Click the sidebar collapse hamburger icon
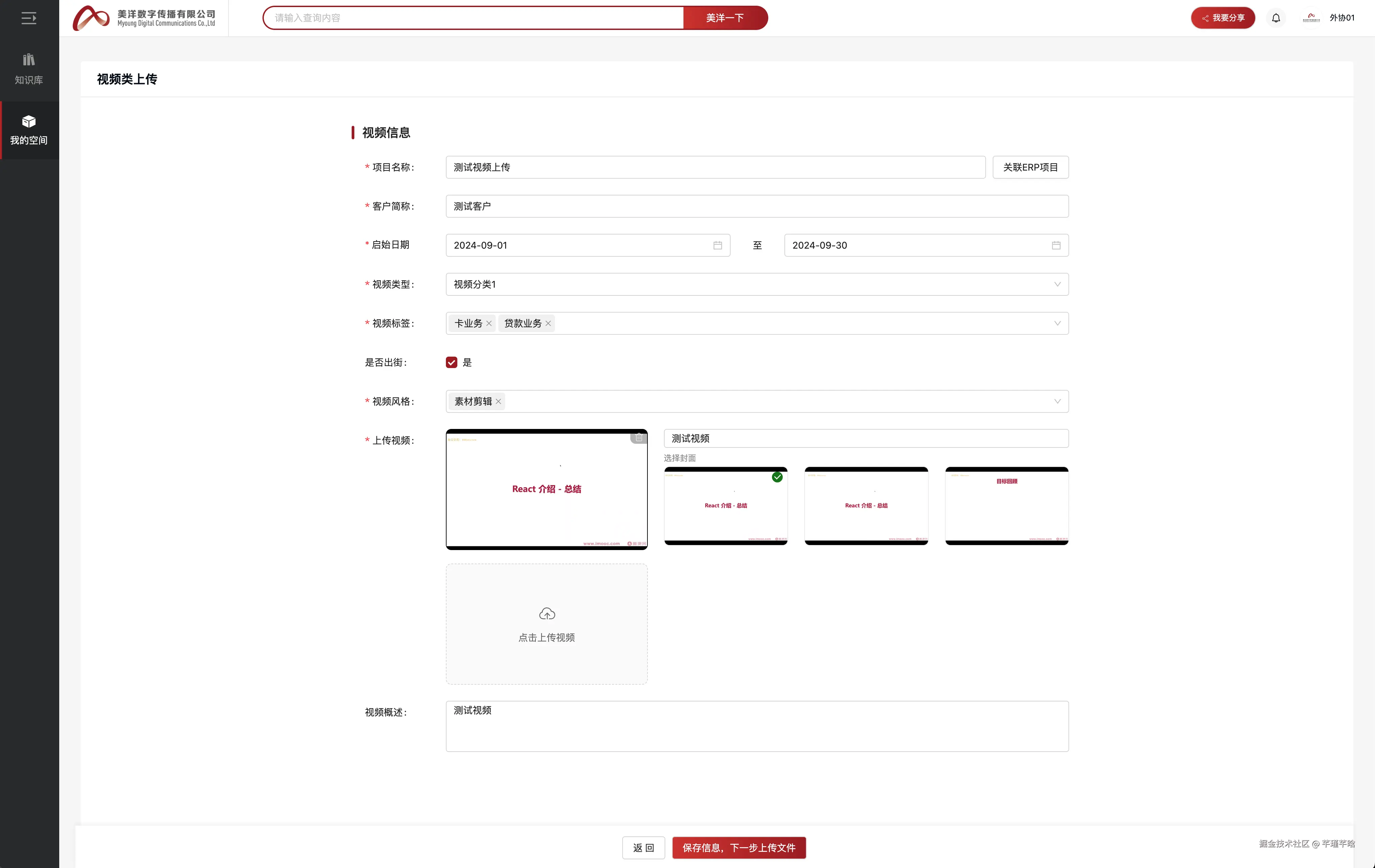The width and height of the screenshot is (1375, 868). [x=29, y=18]
